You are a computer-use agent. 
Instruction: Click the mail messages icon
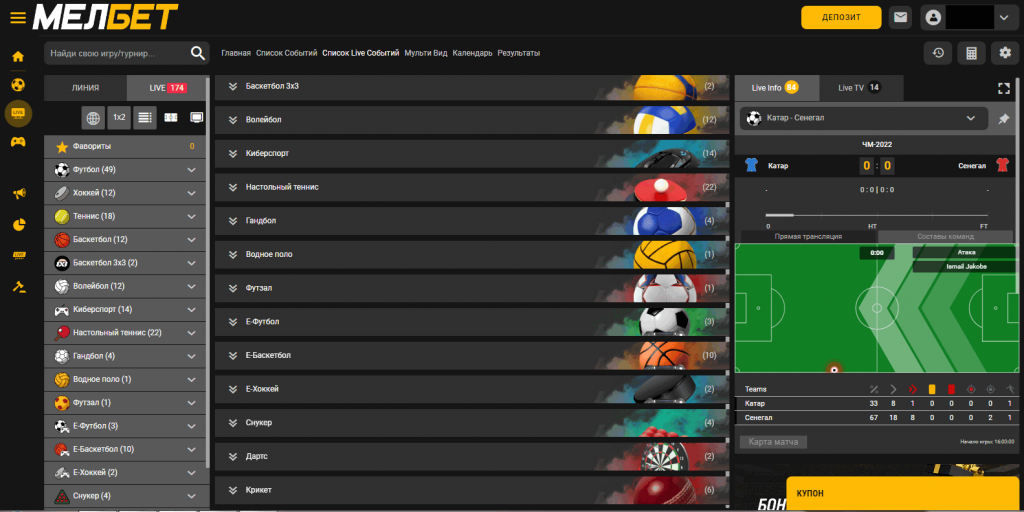901,17
